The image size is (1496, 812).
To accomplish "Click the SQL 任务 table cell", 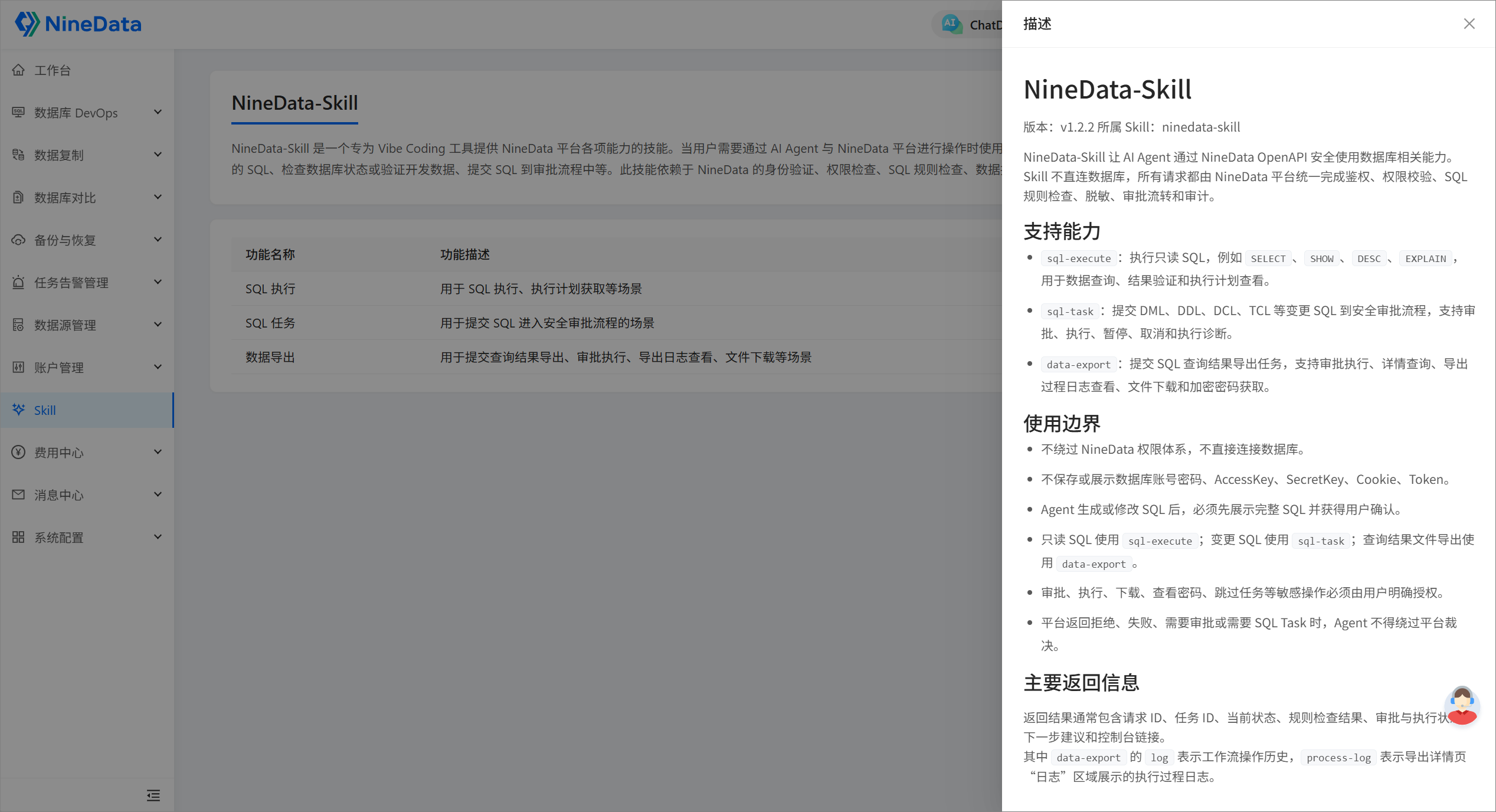I will tap(270, 323).
